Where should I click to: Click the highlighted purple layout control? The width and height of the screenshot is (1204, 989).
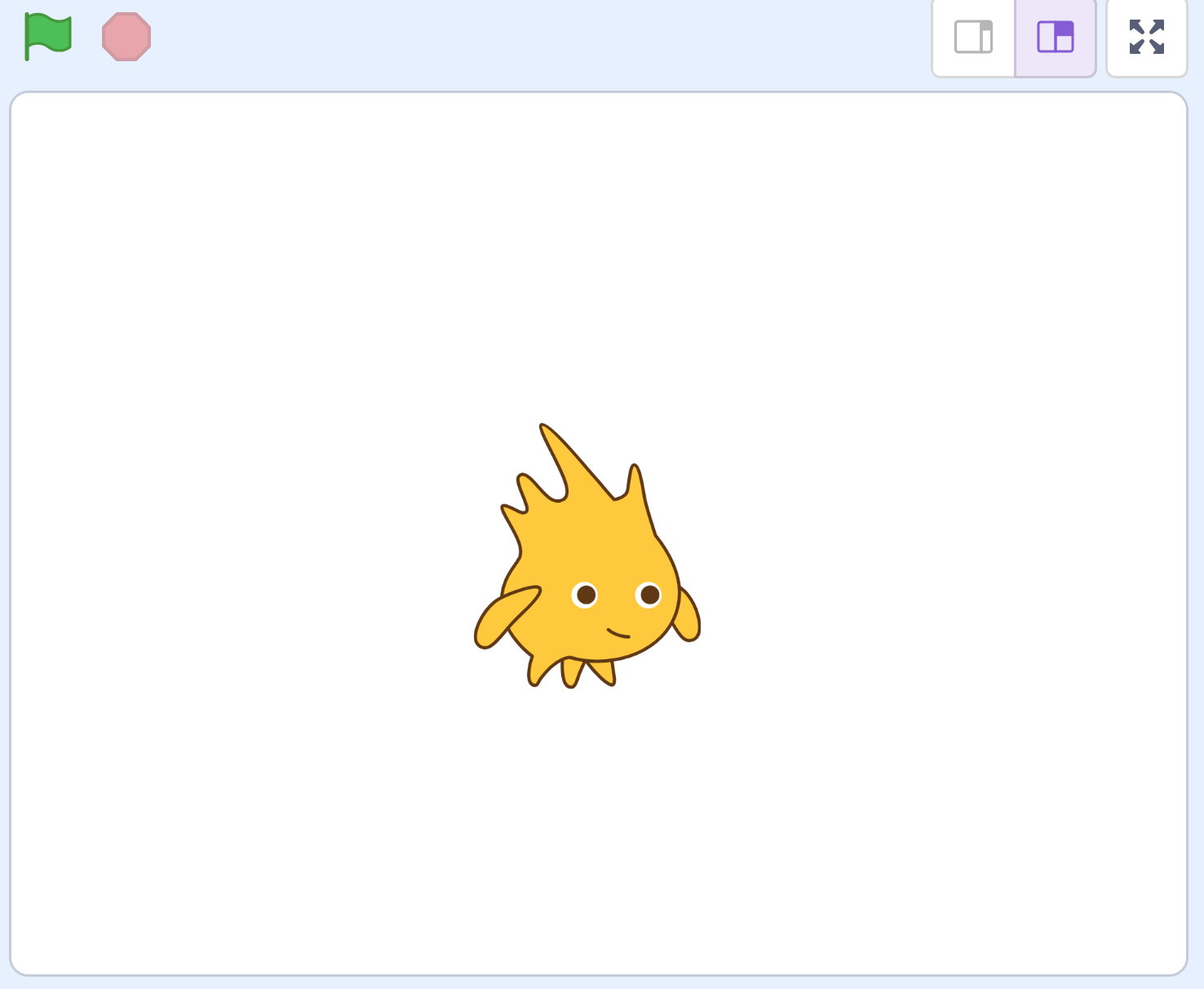[1054, 36]
